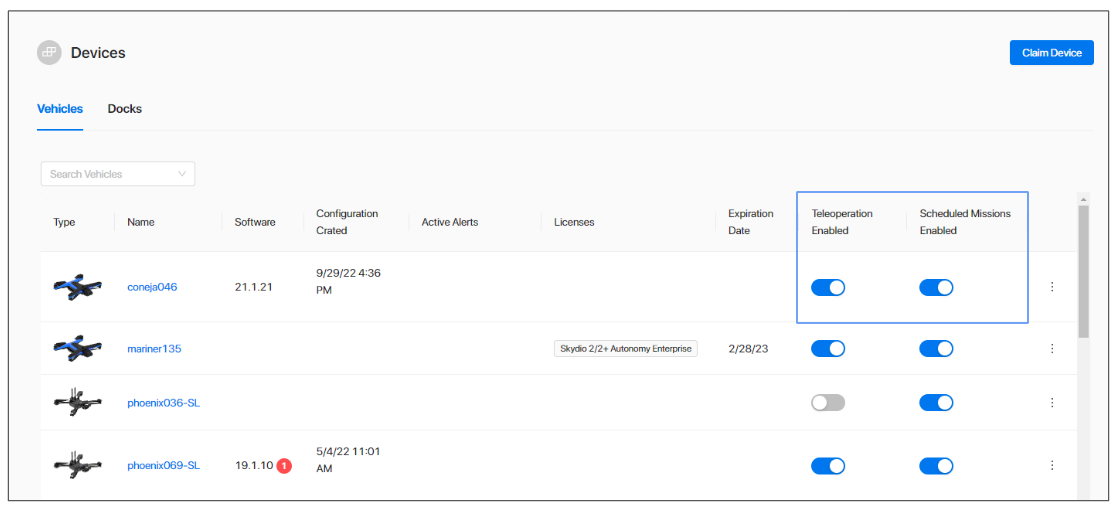
Task: Click the Active Alerts column header
Action: [x=450, y=222]
